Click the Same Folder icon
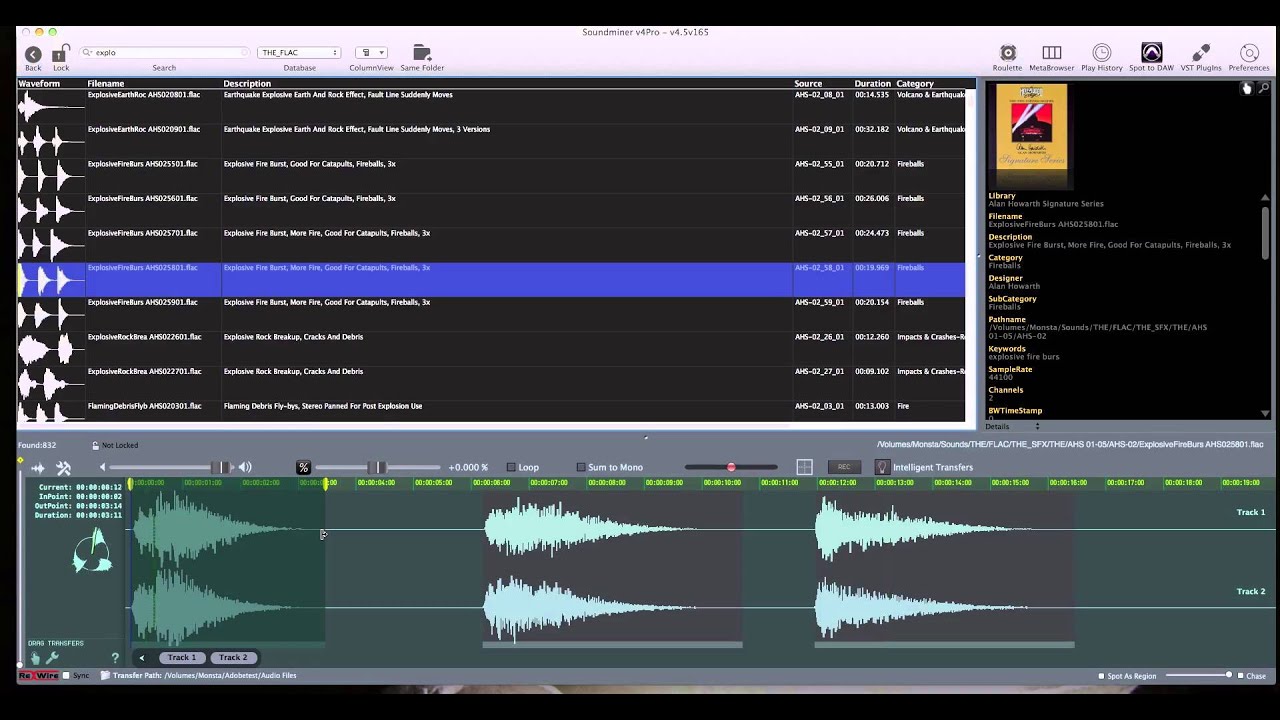Image resolution: width=1280 pixels, height=720 pixels. 422,53
